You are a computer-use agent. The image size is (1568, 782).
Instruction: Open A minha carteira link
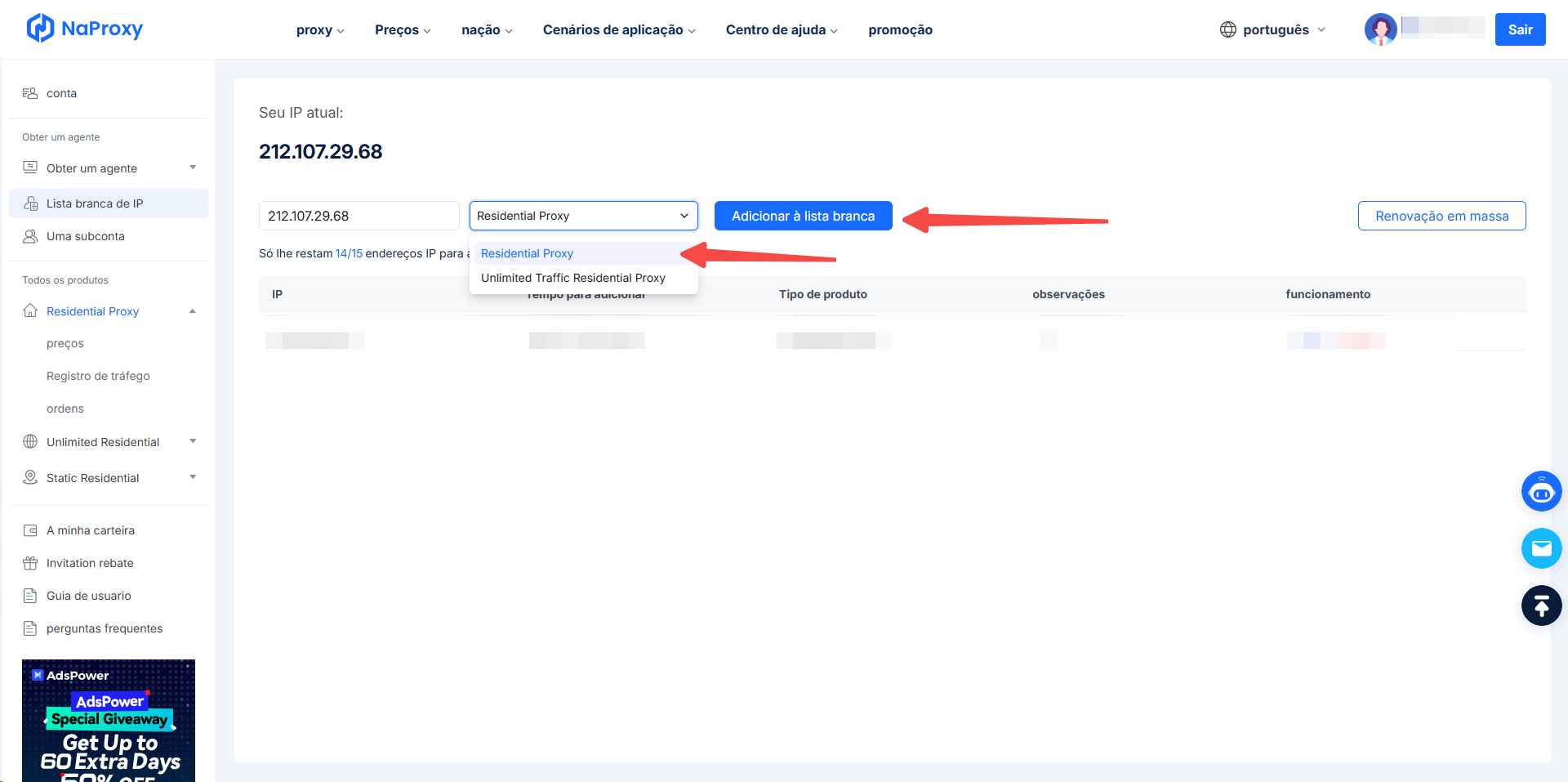91,530
